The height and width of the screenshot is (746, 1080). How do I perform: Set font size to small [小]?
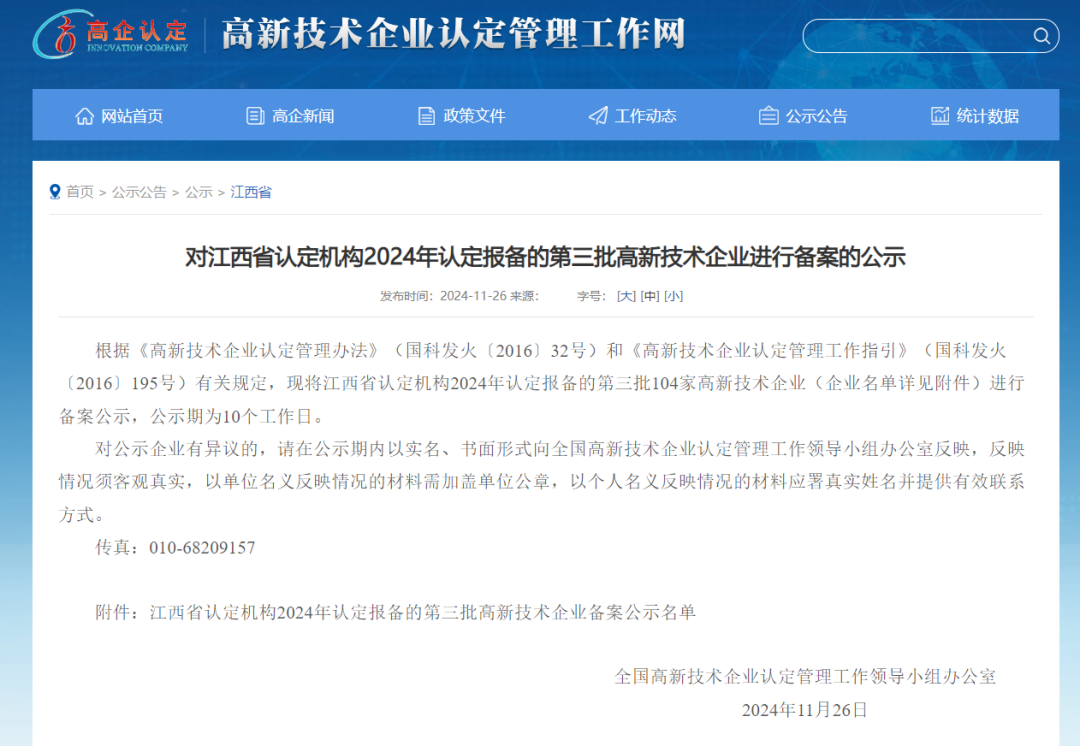coord(674,296)
